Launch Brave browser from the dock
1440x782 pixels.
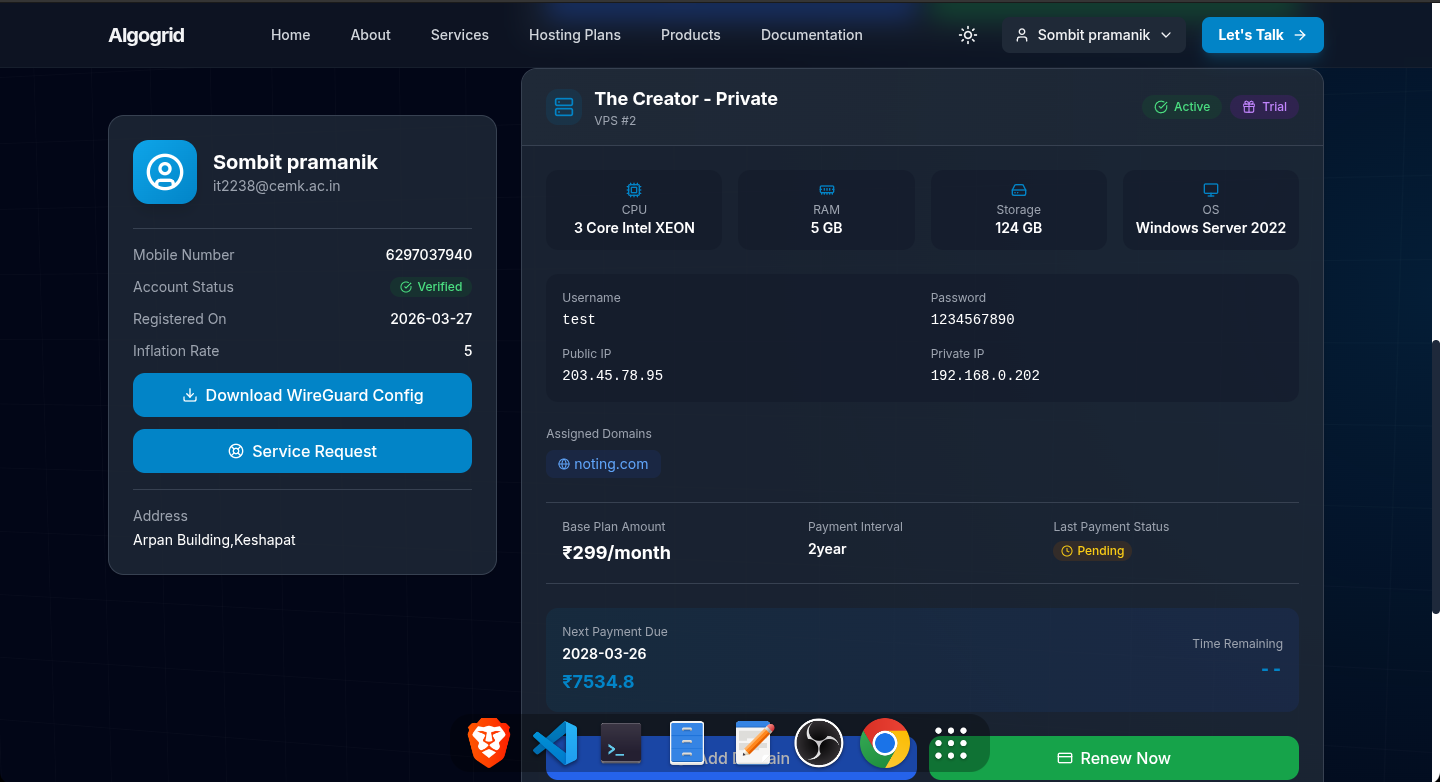click(489, 743)
